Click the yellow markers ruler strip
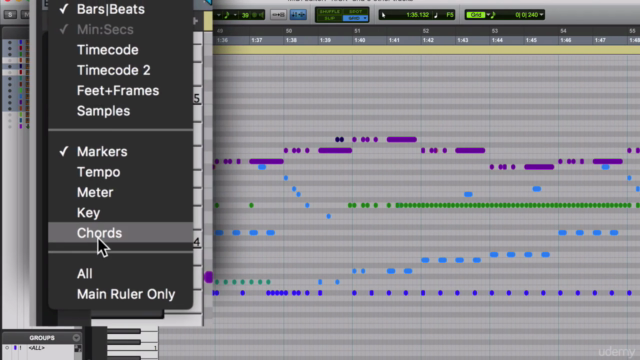640x360 pixels. tap(426, 50)
